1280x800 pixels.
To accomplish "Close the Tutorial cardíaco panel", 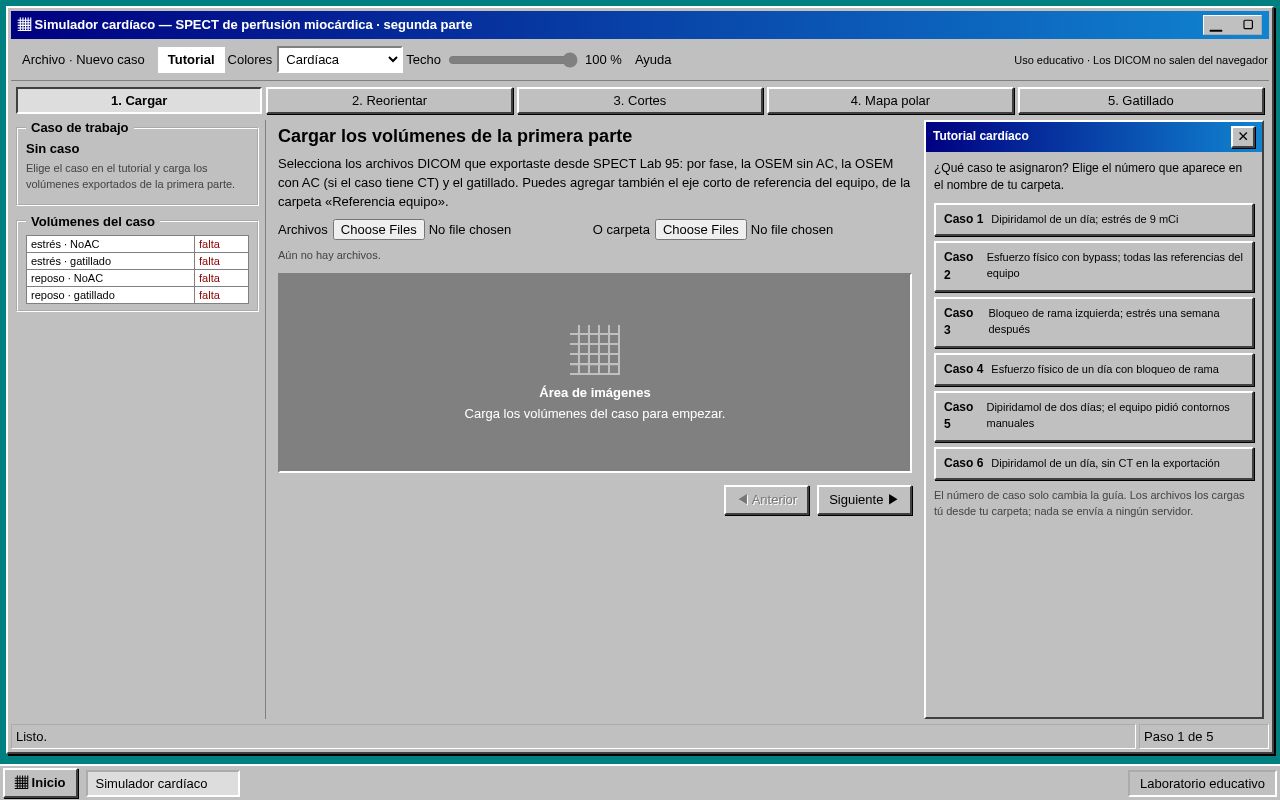I will click(x=1243, y=137).
